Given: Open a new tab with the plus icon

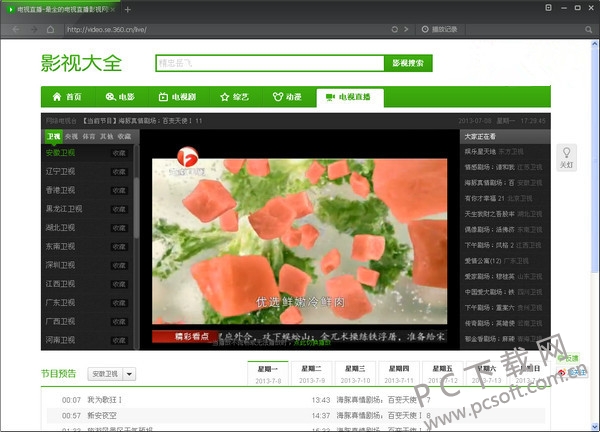Looking at the screenshot, I should (128, 10).
